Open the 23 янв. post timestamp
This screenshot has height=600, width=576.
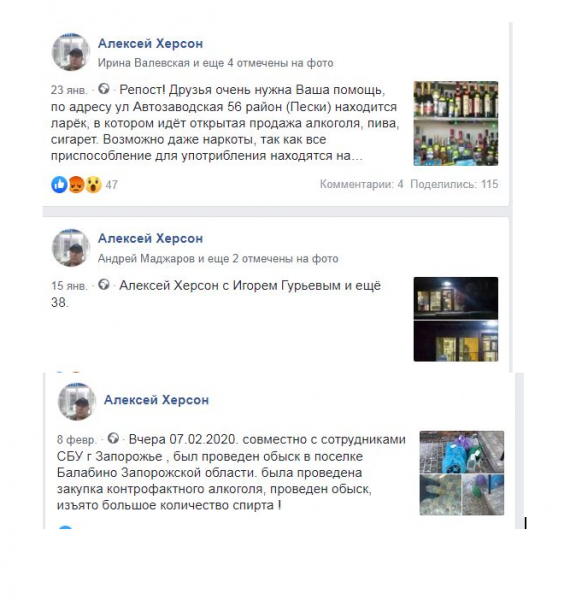tap(69, 90)
